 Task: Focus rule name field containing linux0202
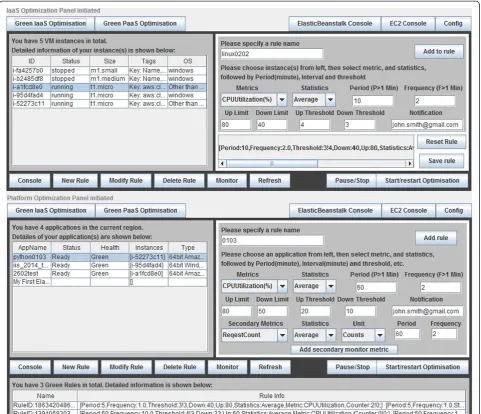point(271,54)
